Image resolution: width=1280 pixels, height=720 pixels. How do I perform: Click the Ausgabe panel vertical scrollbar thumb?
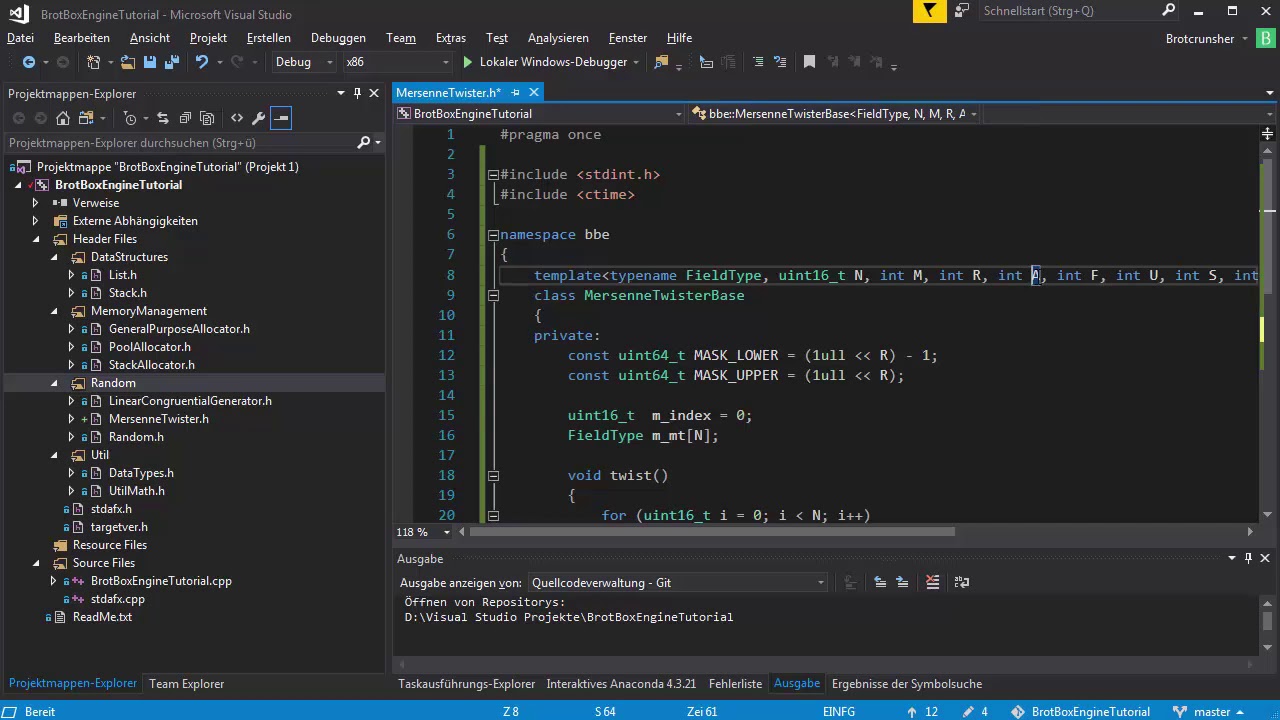(1267, 621)
